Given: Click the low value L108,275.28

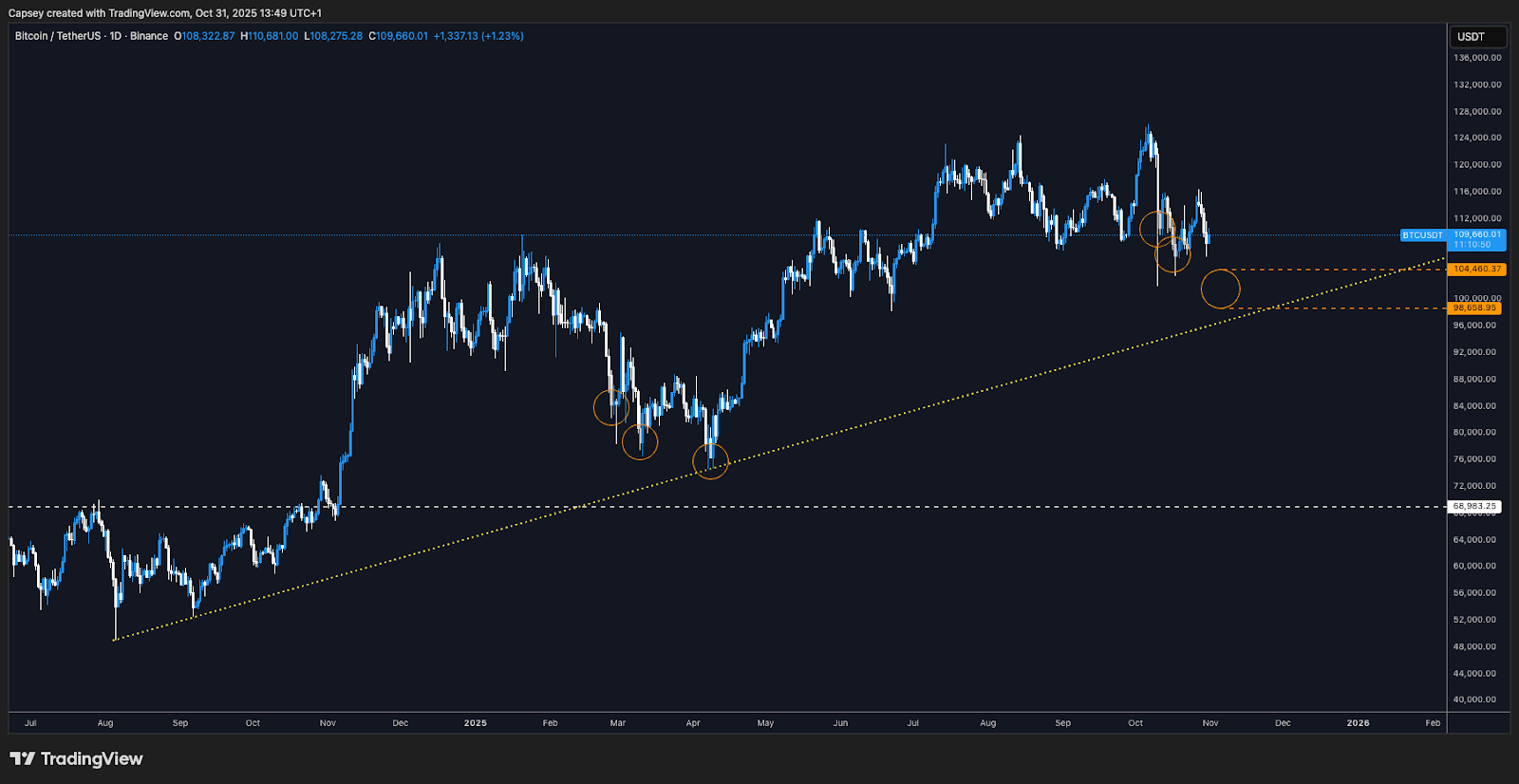Looking at the screenshot, I should click(333, 36).
